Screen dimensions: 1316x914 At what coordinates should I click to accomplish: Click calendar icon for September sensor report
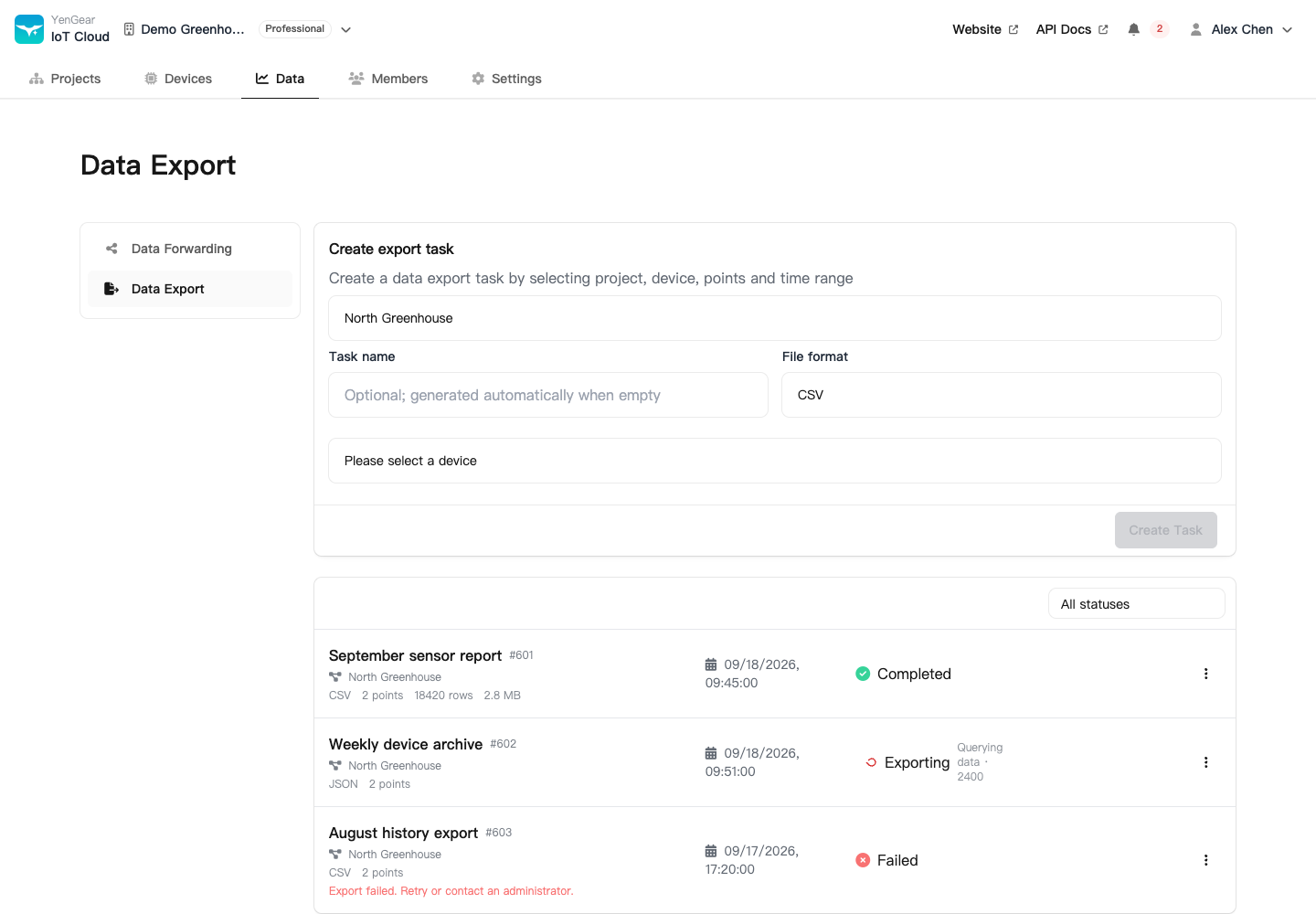[711, 664]
